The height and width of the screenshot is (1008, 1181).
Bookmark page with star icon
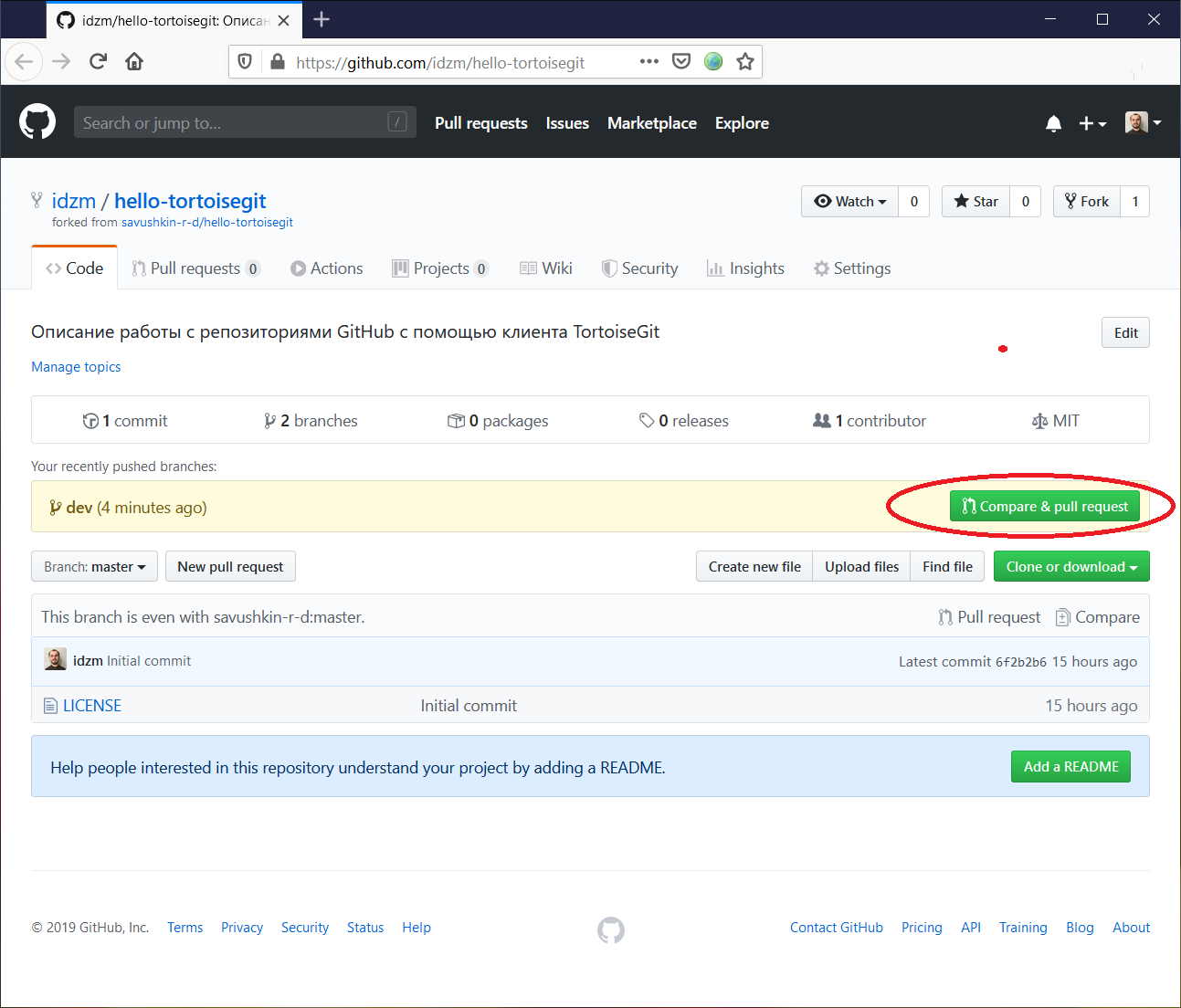[745, 61]
